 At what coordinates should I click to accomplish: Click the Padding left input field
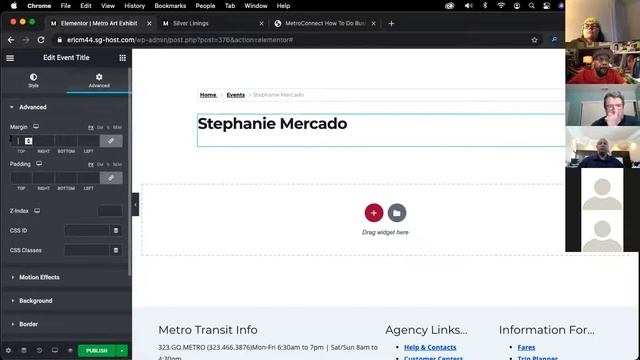(x=88, y=178)
